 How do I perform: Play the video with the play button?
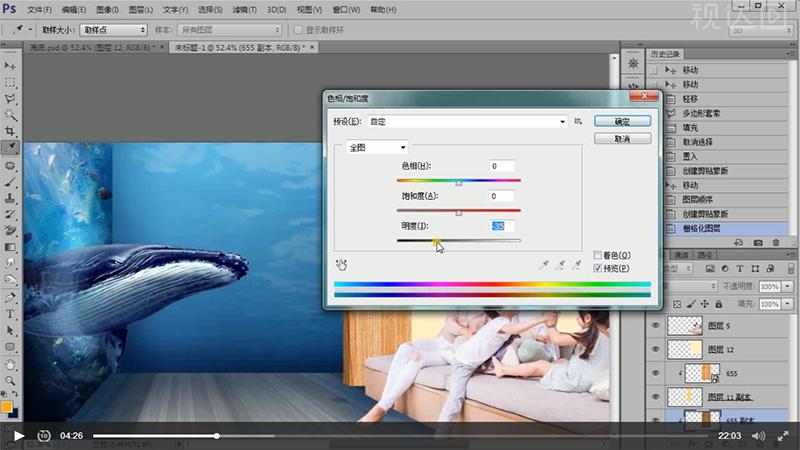point(19,436)
